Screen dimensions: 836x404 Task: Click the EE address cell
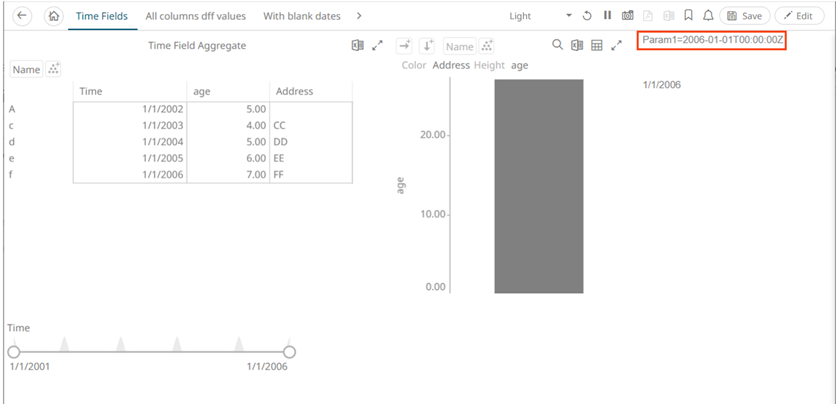[311, 158]
